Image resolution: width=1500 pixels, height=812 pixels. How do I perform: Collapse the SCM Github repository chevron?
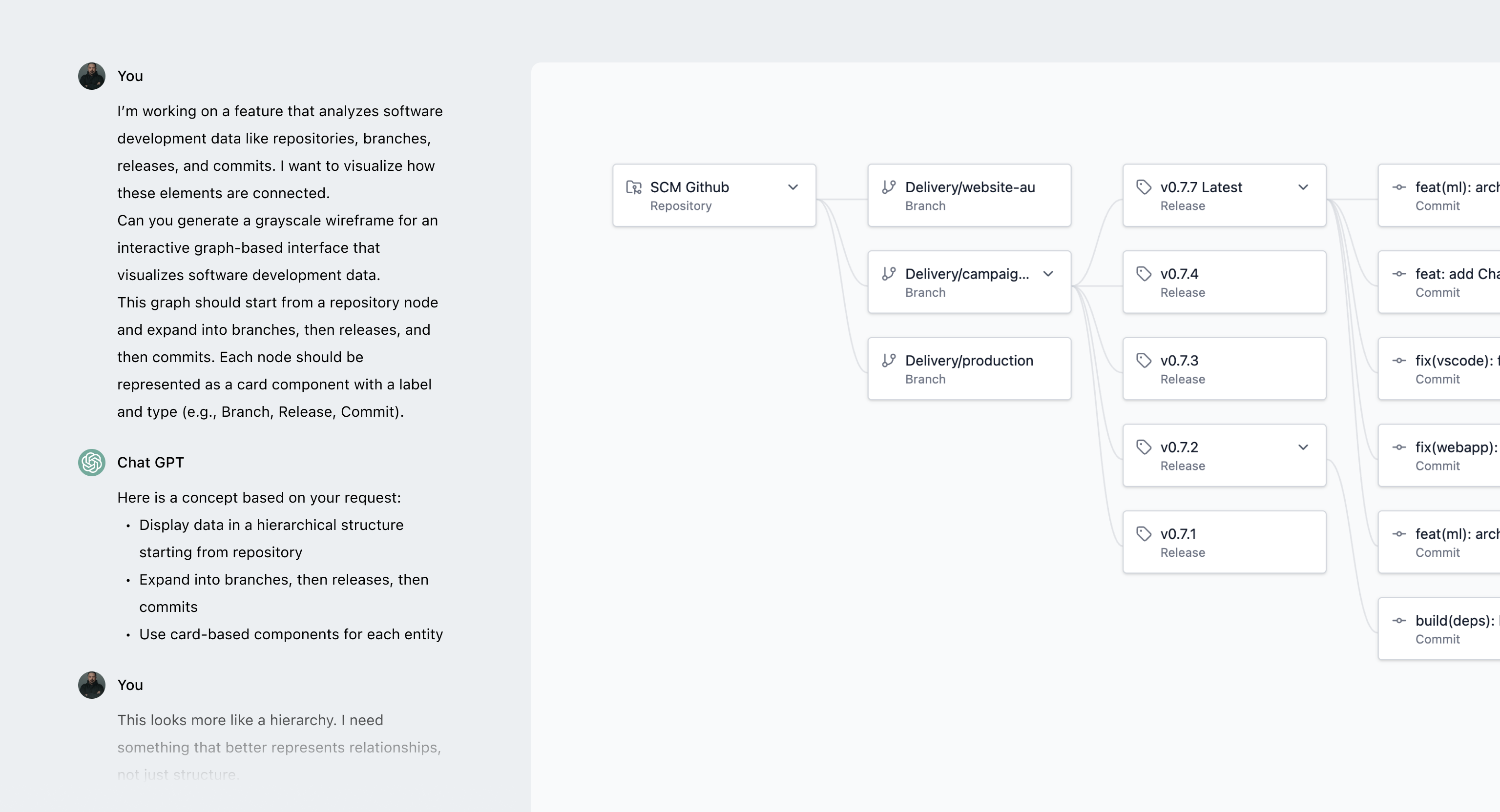[792, 187]
